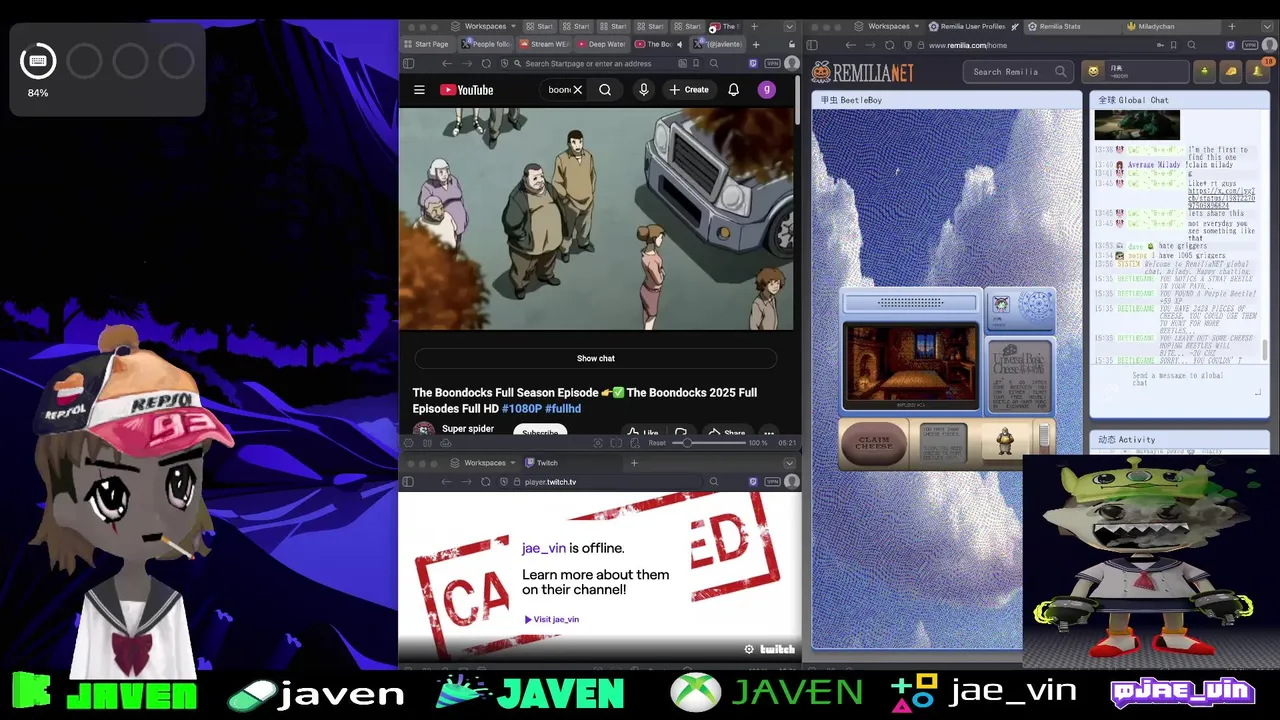Open the RemiliaNET notifications bell with badge
The image size is (1280, 720).
click(x=1259, y=71)
